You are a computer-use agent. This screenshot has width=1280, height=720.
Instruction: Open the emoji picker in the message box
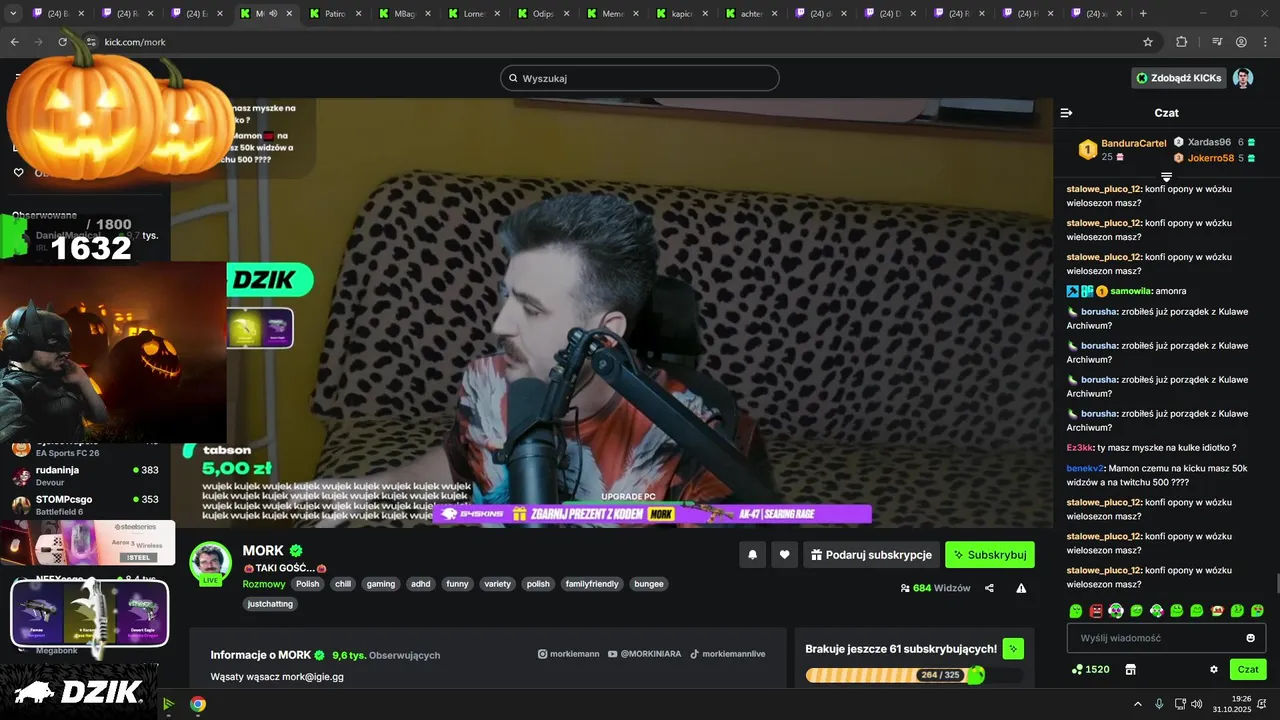pos(1251,638)
